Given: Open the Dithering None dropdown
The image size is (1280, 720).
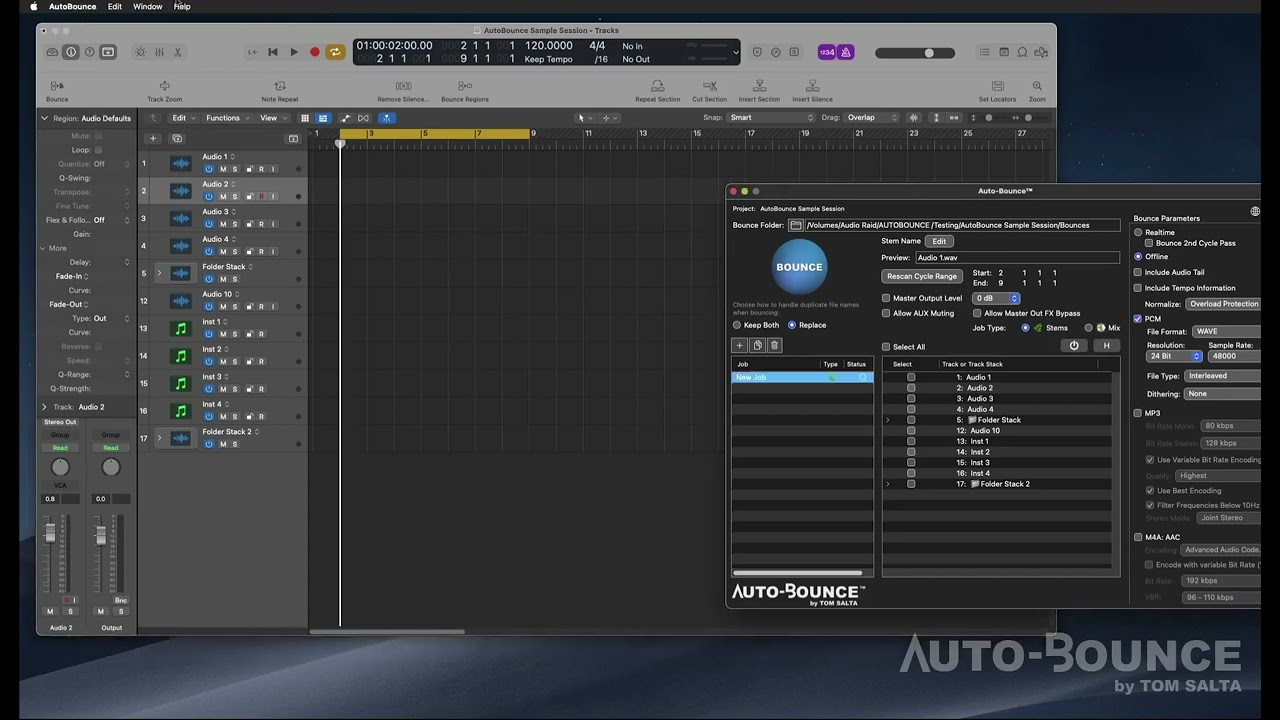Looking at the screenshot, I should 1221,394.
